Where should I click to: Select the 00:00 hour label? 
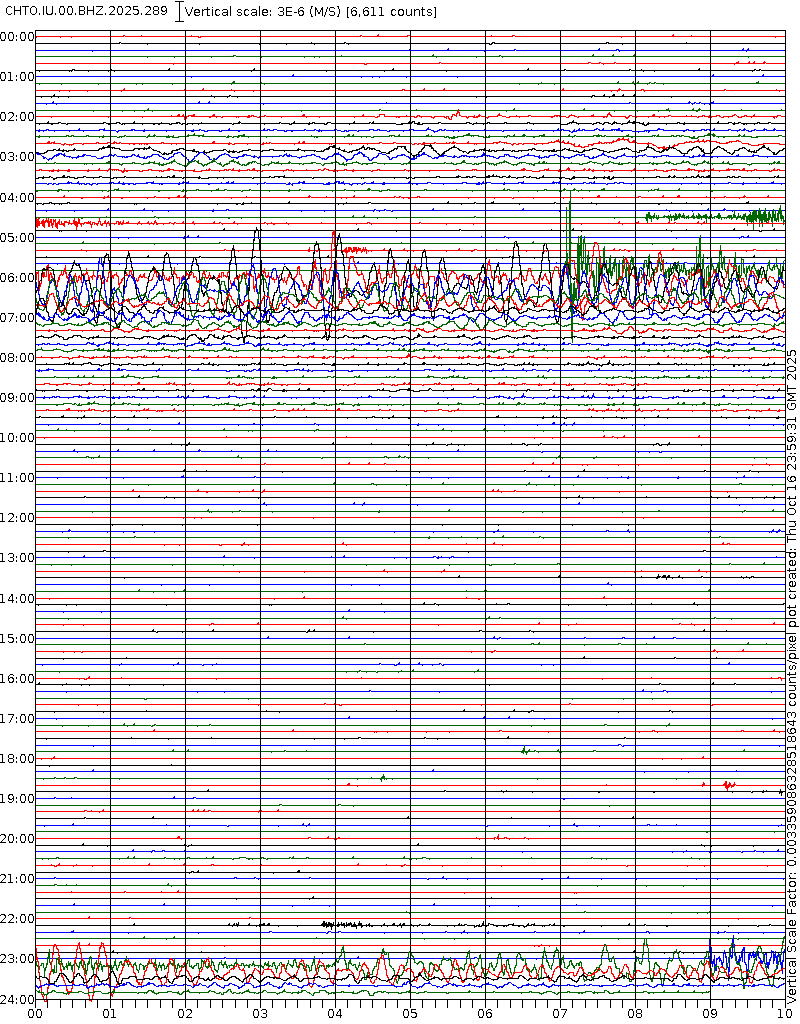17,37
